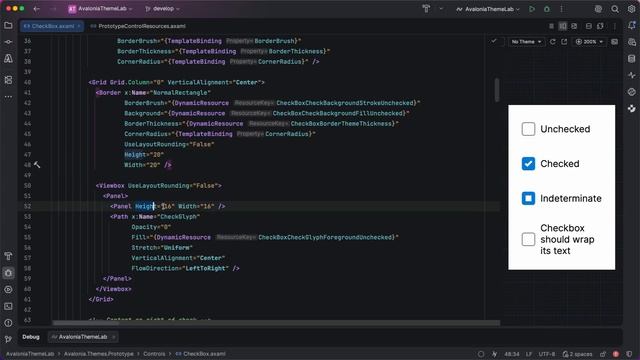The width and height of the screenshot is (640, 360).
Task: Run the AvaloniaThemeLab configuration
Action: (x=532, y=9)
